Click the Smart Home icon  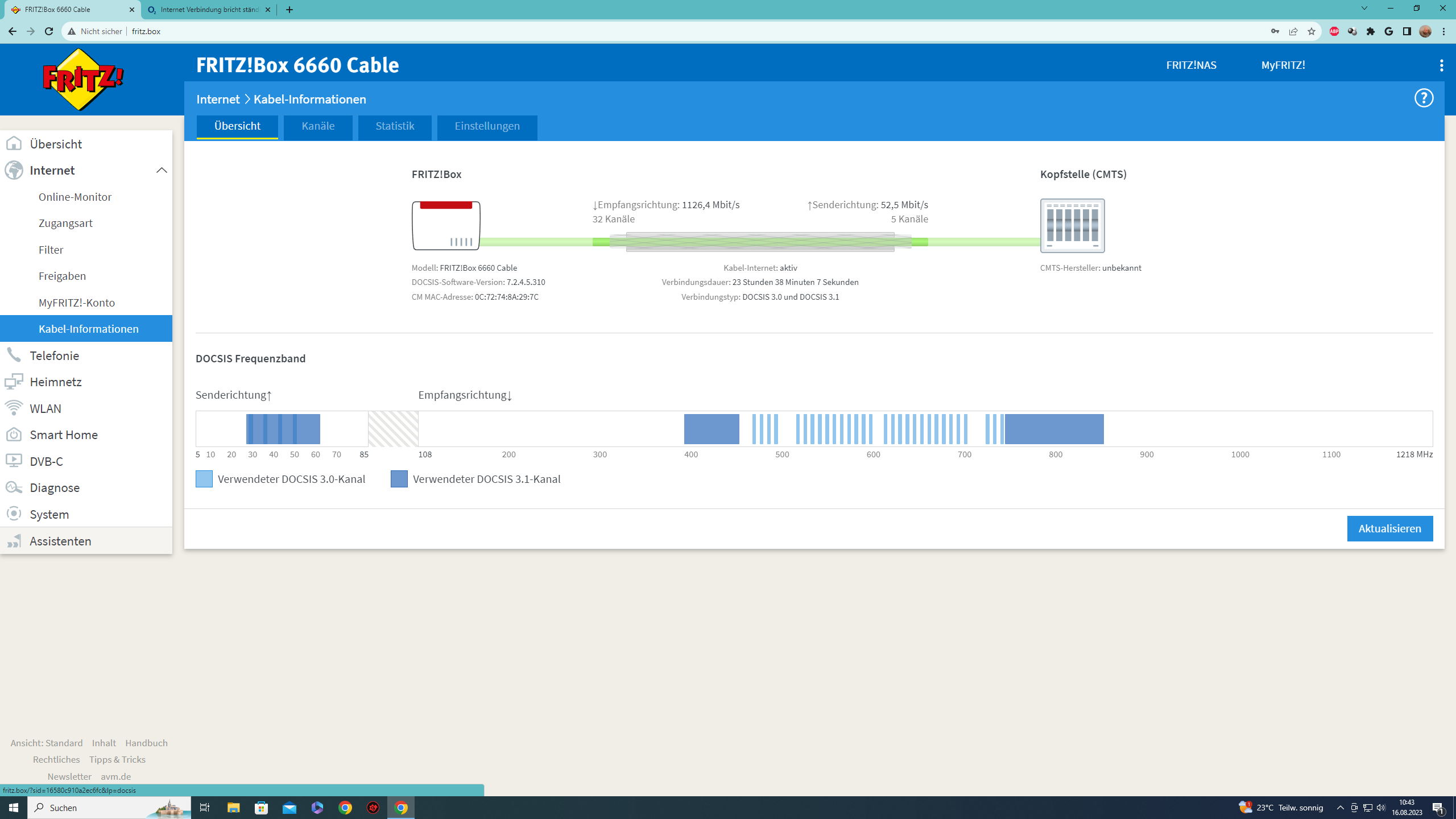(14, 435)
